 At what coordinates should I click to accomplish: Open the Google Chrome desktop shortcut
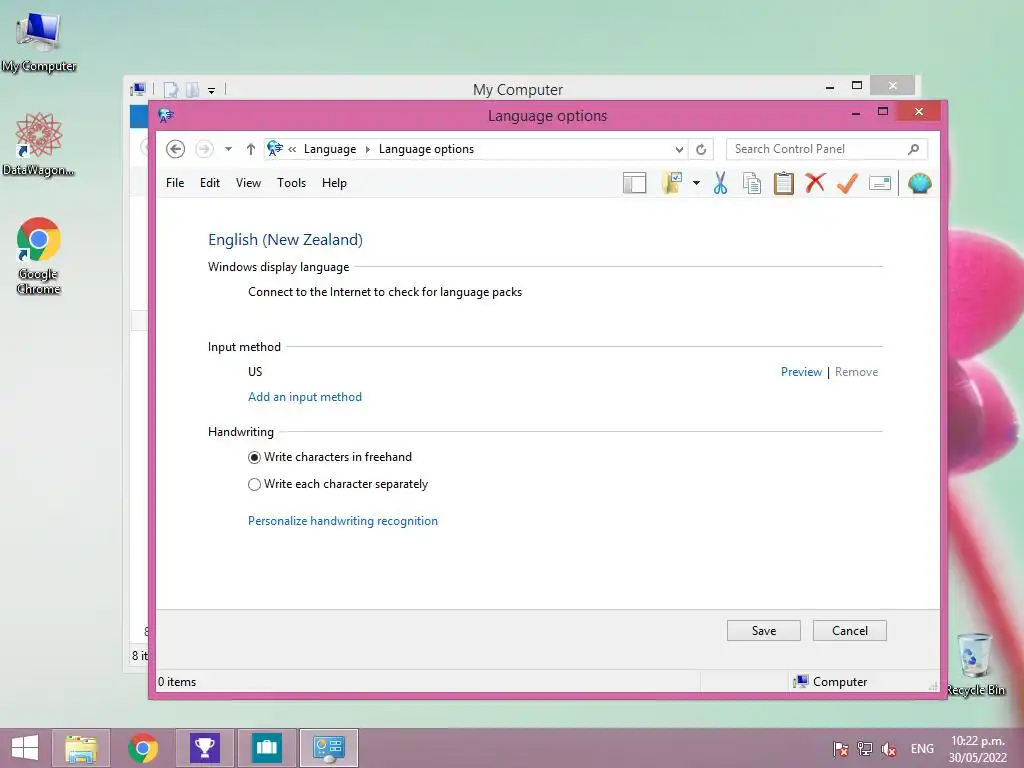click(39, 256)
